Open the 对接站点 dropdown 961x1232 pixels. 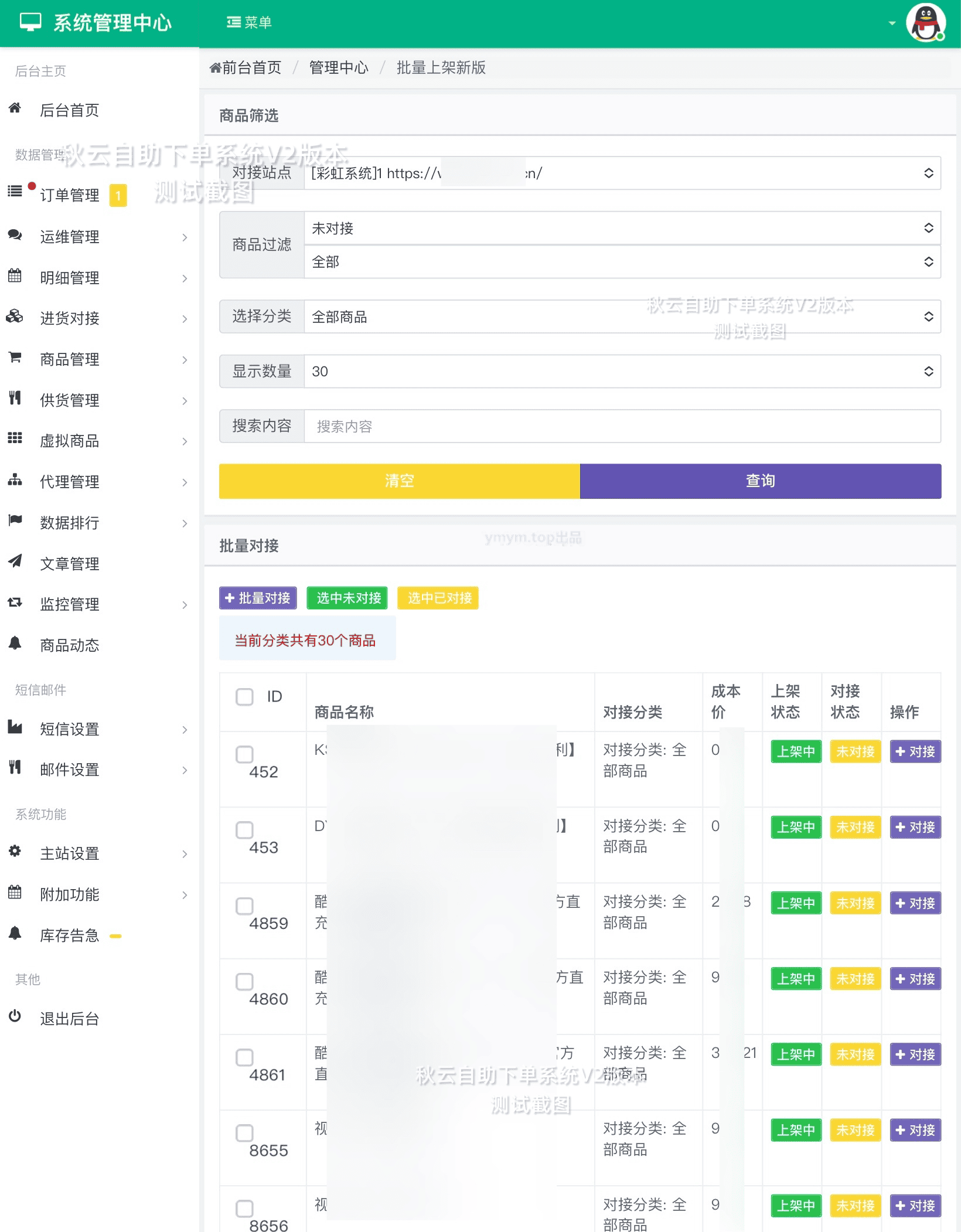click(x=622, y=173)
